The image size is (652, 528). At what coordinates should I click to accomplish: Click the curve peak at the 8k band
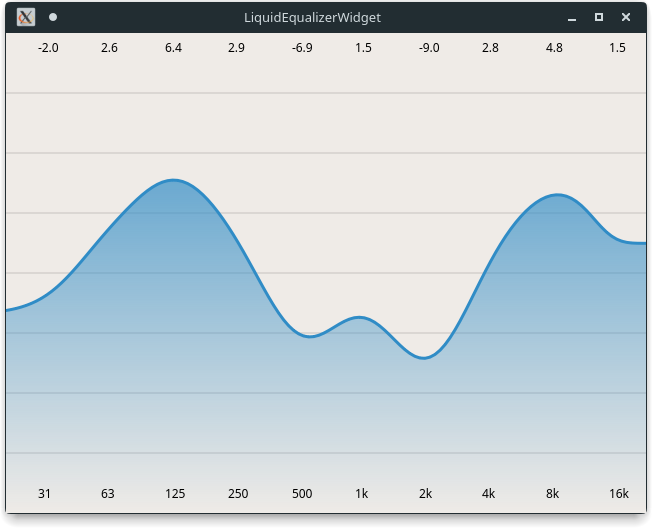click(557, 194)
